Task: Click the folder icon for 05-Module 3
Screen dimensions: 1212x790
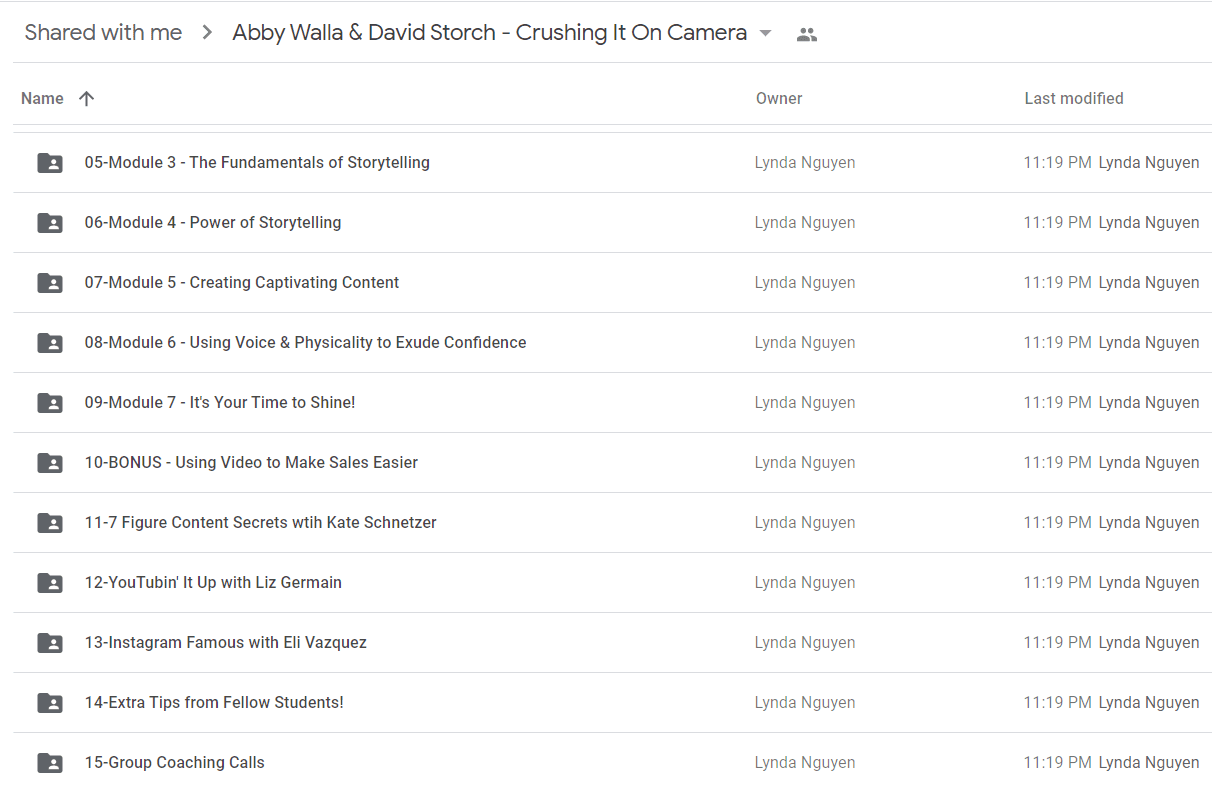Action: pos(50,163)
